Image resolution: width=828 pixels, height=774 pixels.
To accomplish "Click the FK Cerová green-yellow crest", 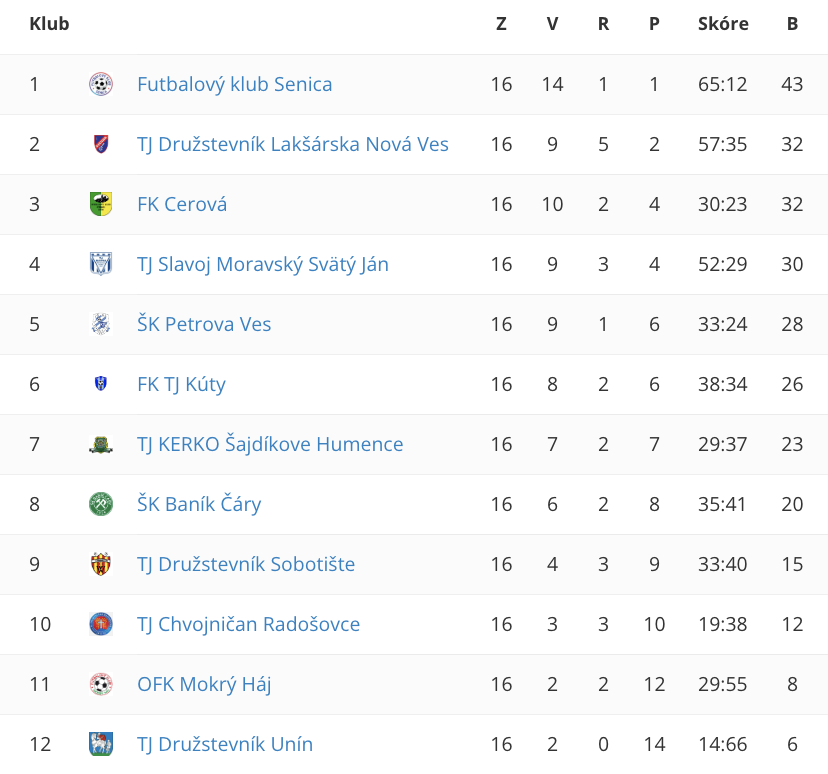I will [x=101, y=204].
